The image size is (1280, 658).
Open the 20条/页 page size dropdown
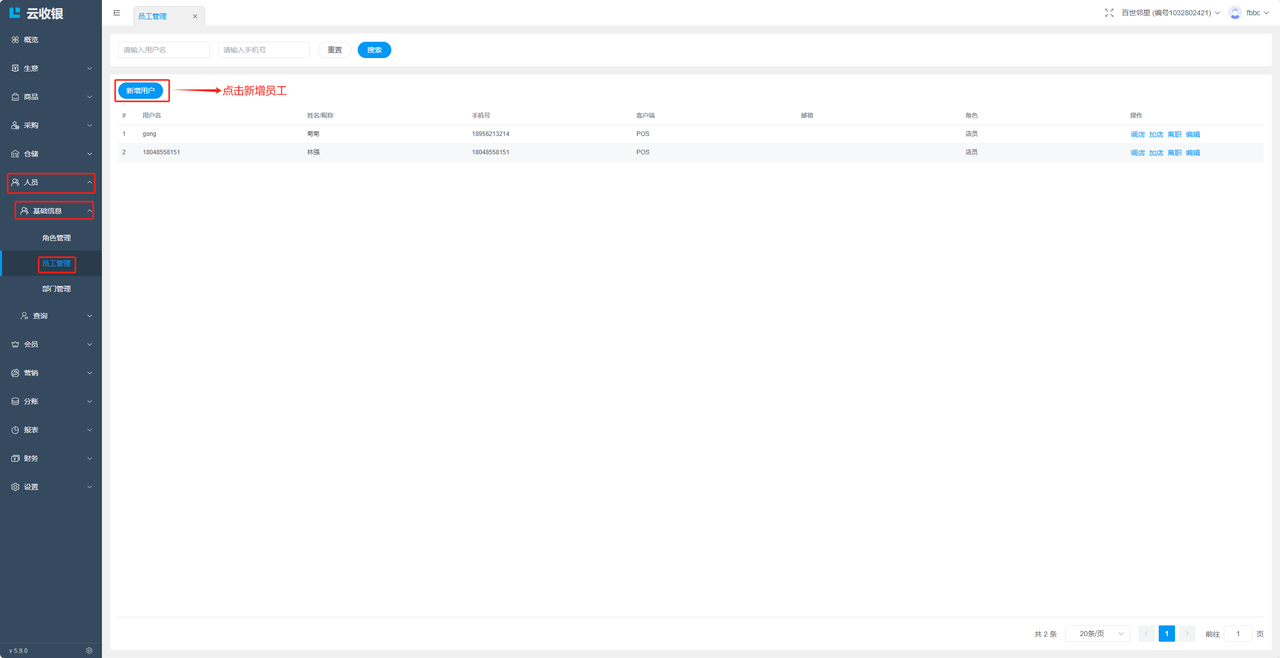pyautogui.click(x=1097, y=634)
